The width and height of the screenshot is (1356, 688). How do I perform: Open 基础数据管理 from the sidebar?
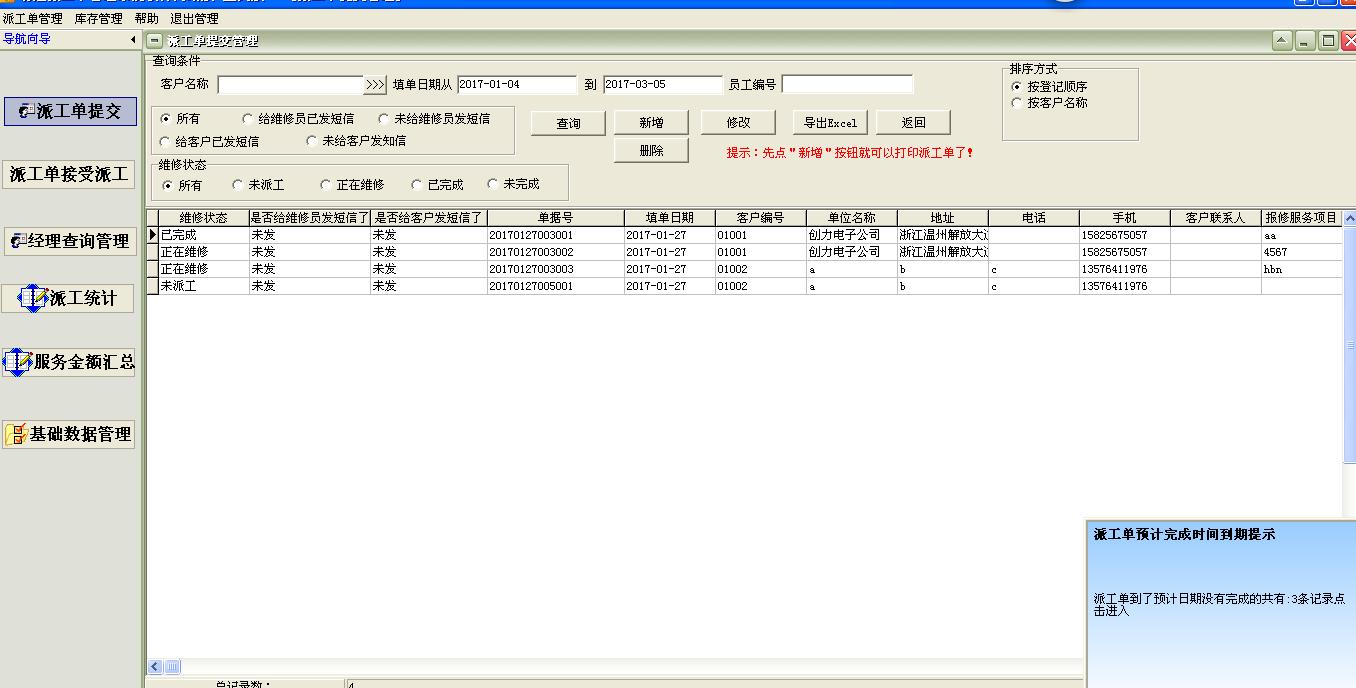(x=68, y=434)
